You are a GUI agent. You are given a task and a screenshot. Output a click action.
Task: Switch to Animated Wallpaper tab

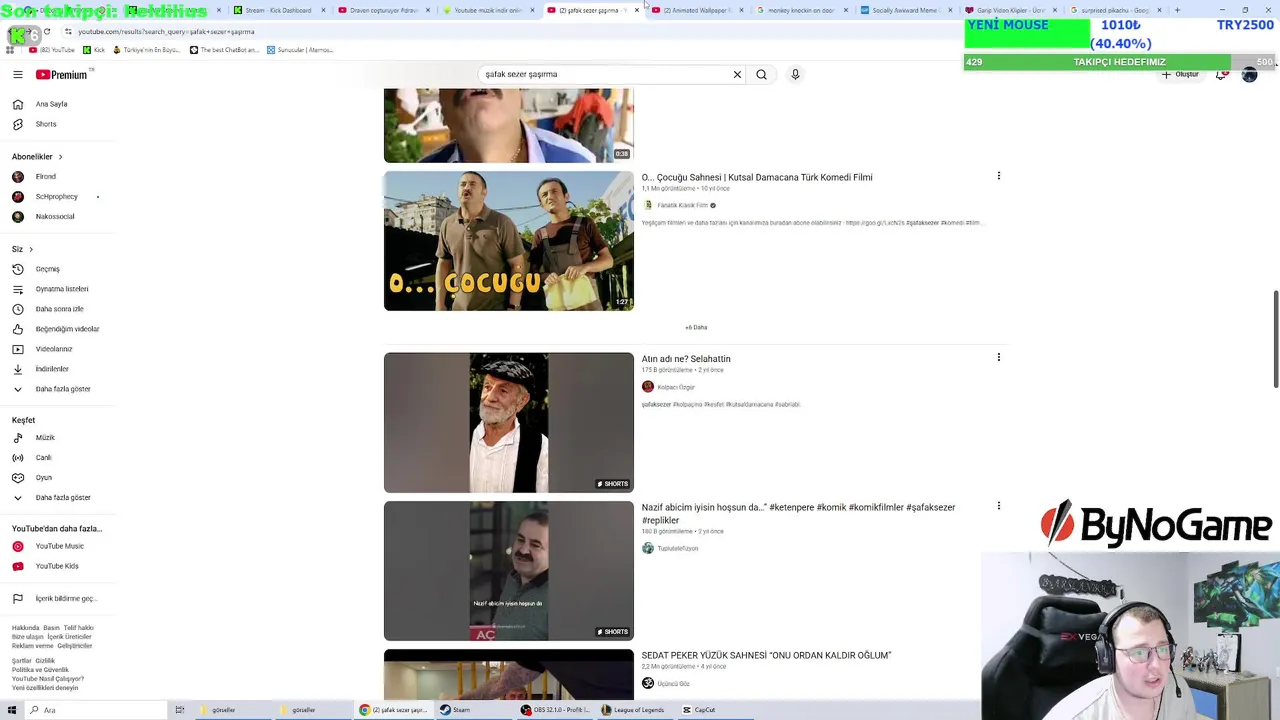pyautogui.click(x=698, y=10)
